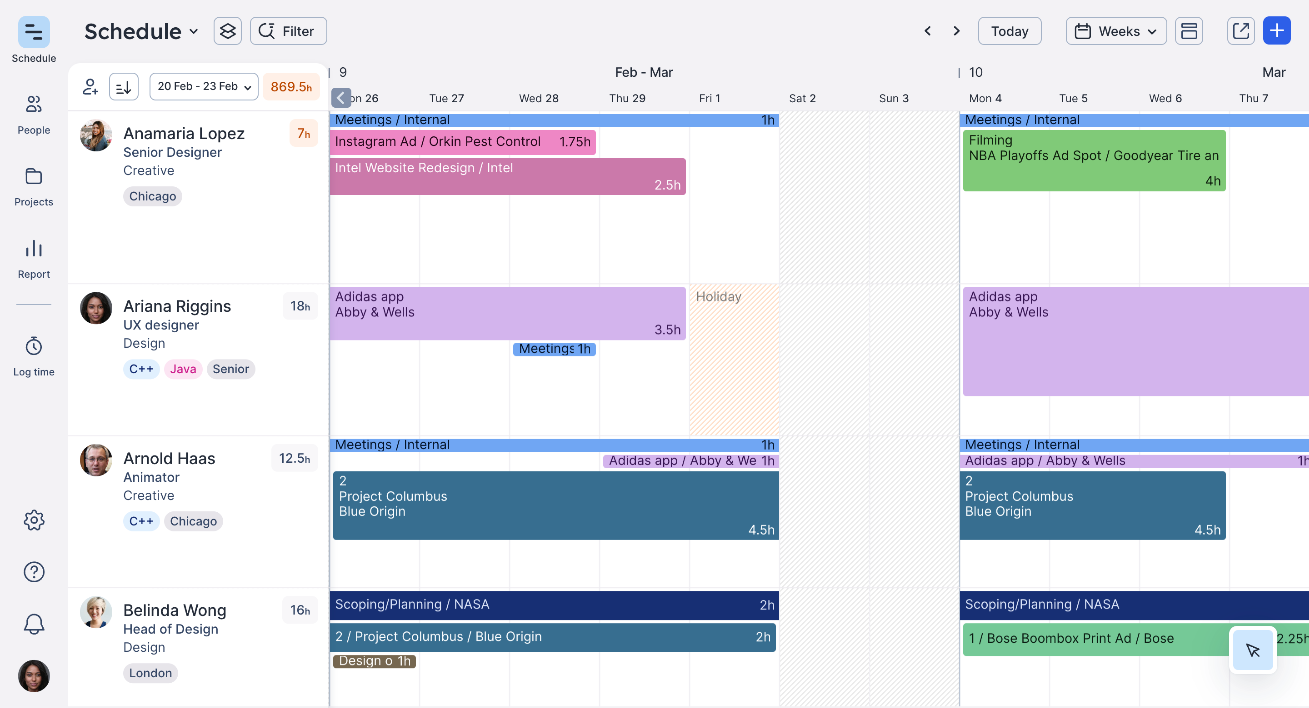Image resolution: width=1309 pixels, height=708 pixels.
Task: Advance to next week with right arrow
Action: (x=956, y=31)
